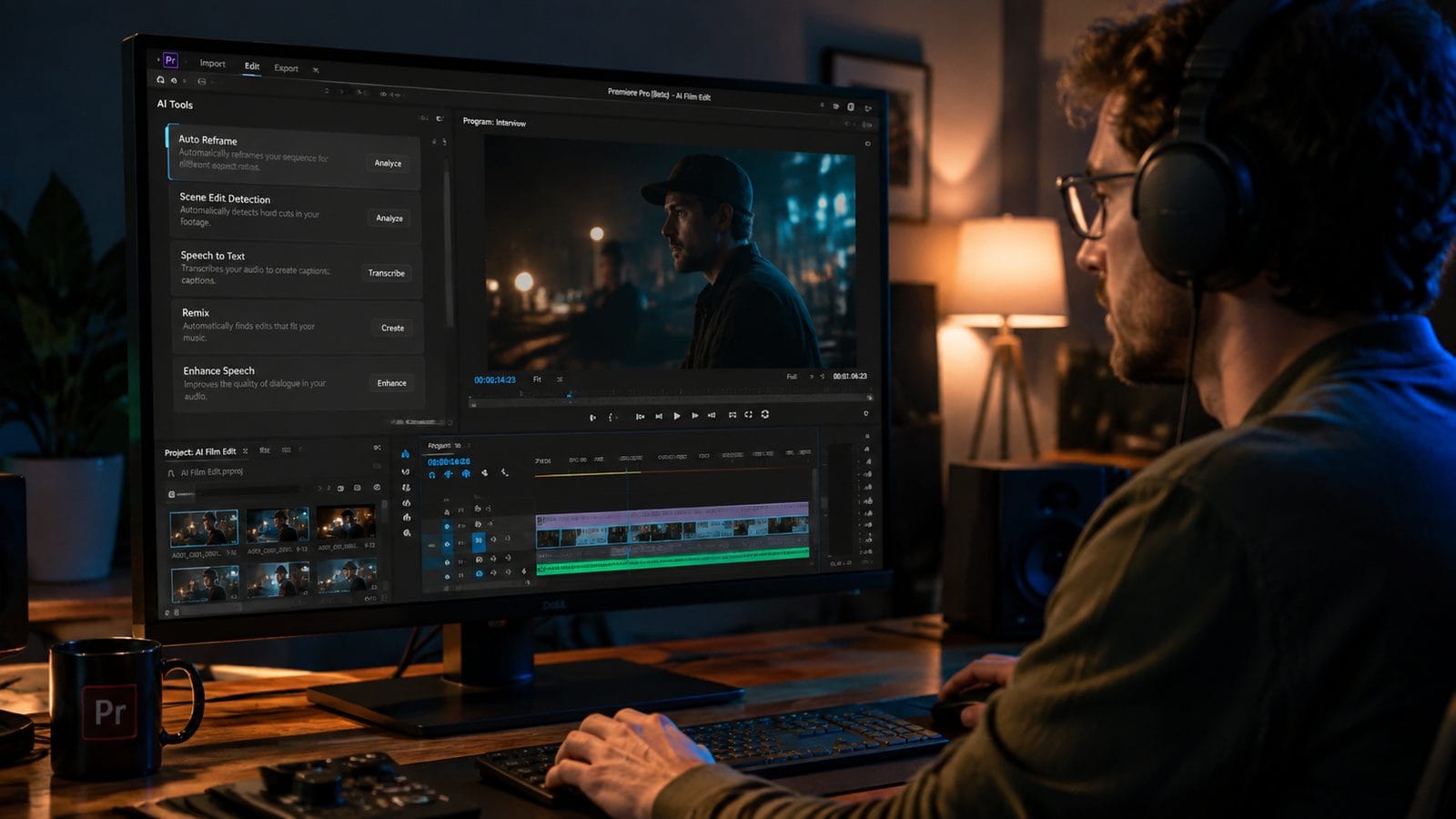Click the Go to In point icon
Image resolution: width=1456 pixels, height=819 pixels.
pos(640,416)
